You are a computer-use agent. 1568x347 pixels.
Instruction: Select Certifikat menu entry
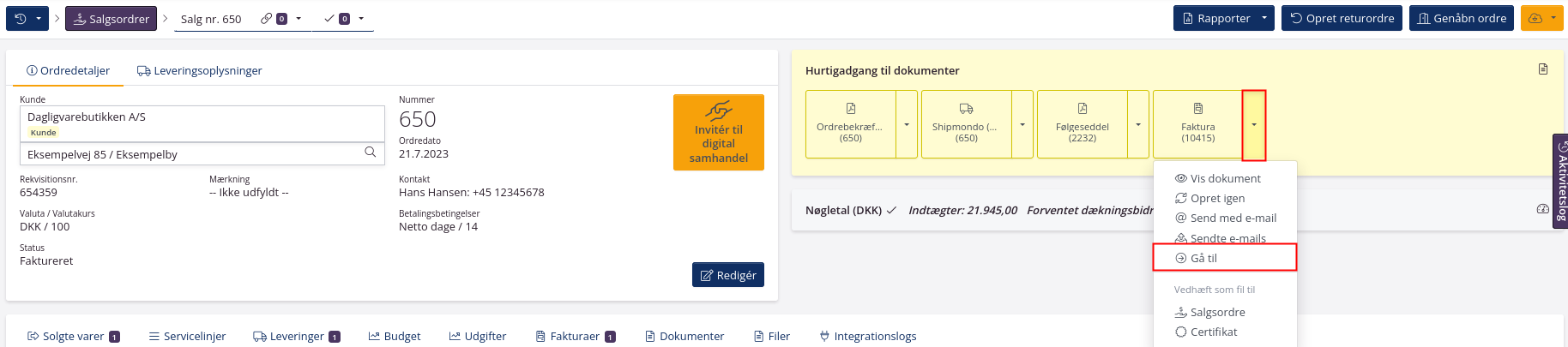1225,332
